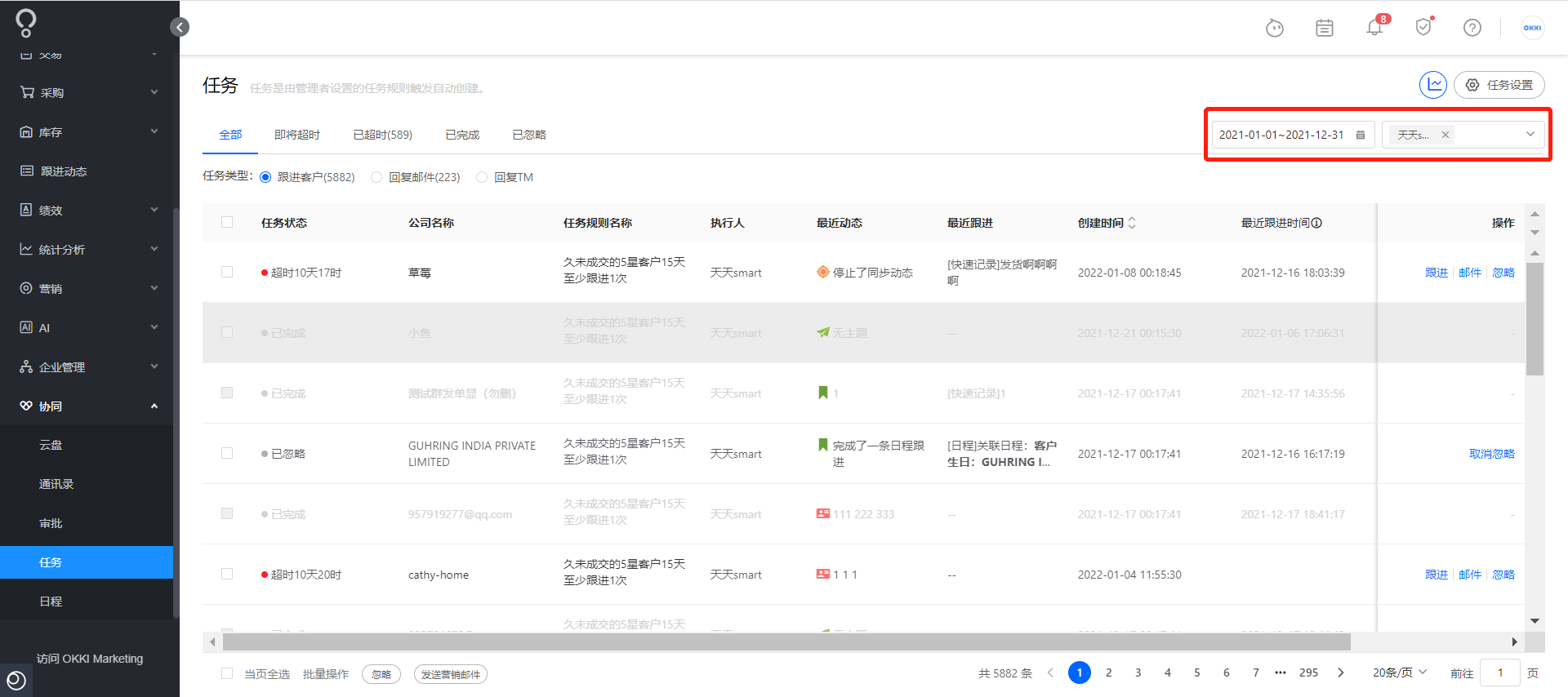Click the 采购 cart icon in sidebar
This screenshot has width=1568, height=697.
[27, 92]
